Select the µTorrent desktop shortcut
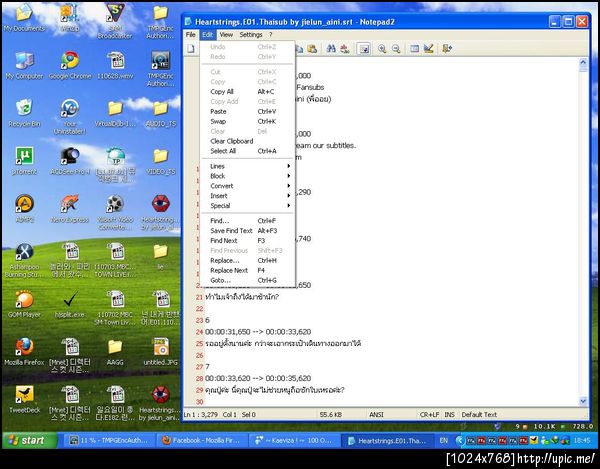The width and height of the screenshot is (600, 469). point(24,160)
